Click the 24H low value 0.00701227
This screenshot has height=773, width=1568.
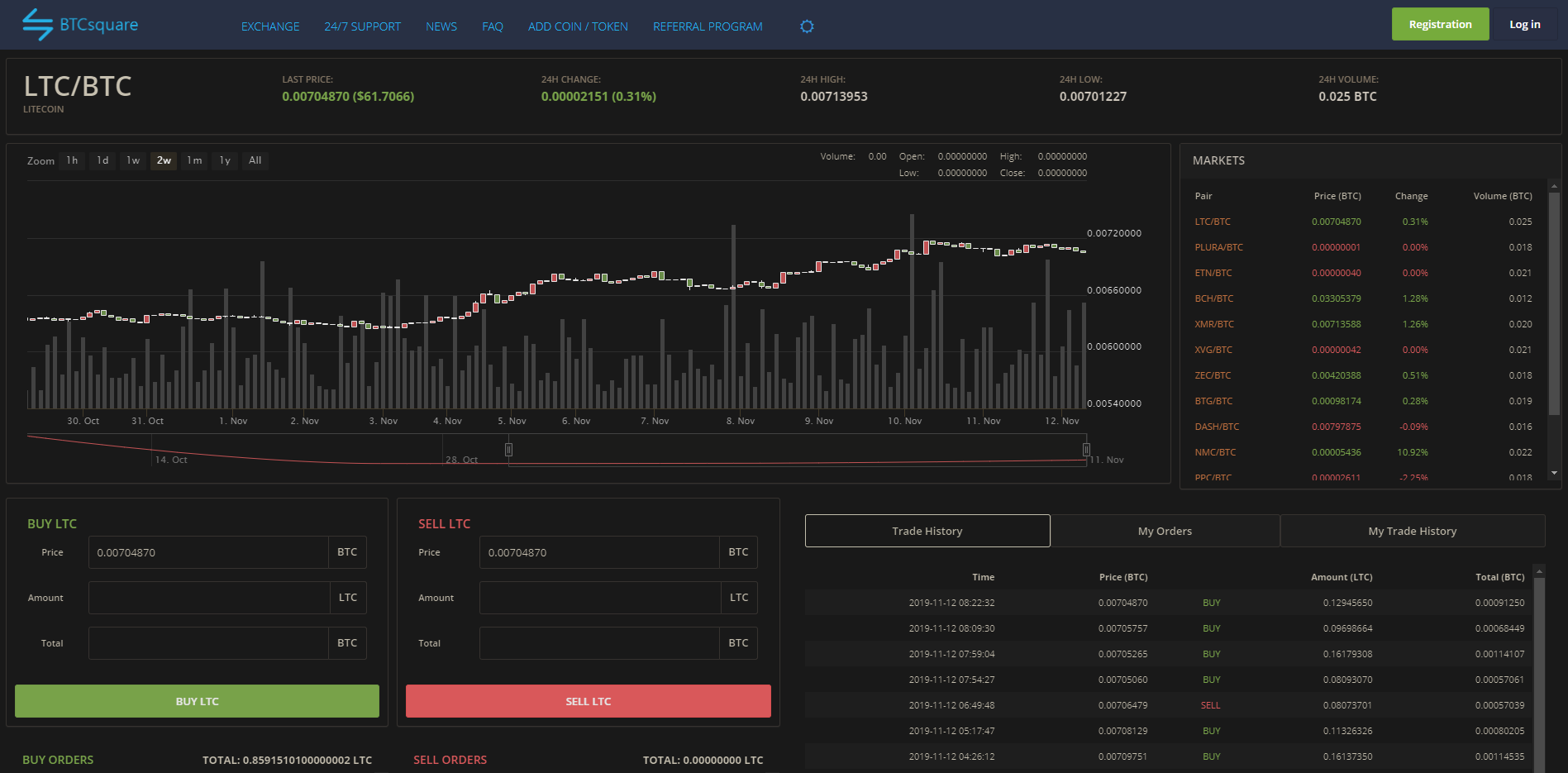pyautogui.click(x=1093, y=97)
